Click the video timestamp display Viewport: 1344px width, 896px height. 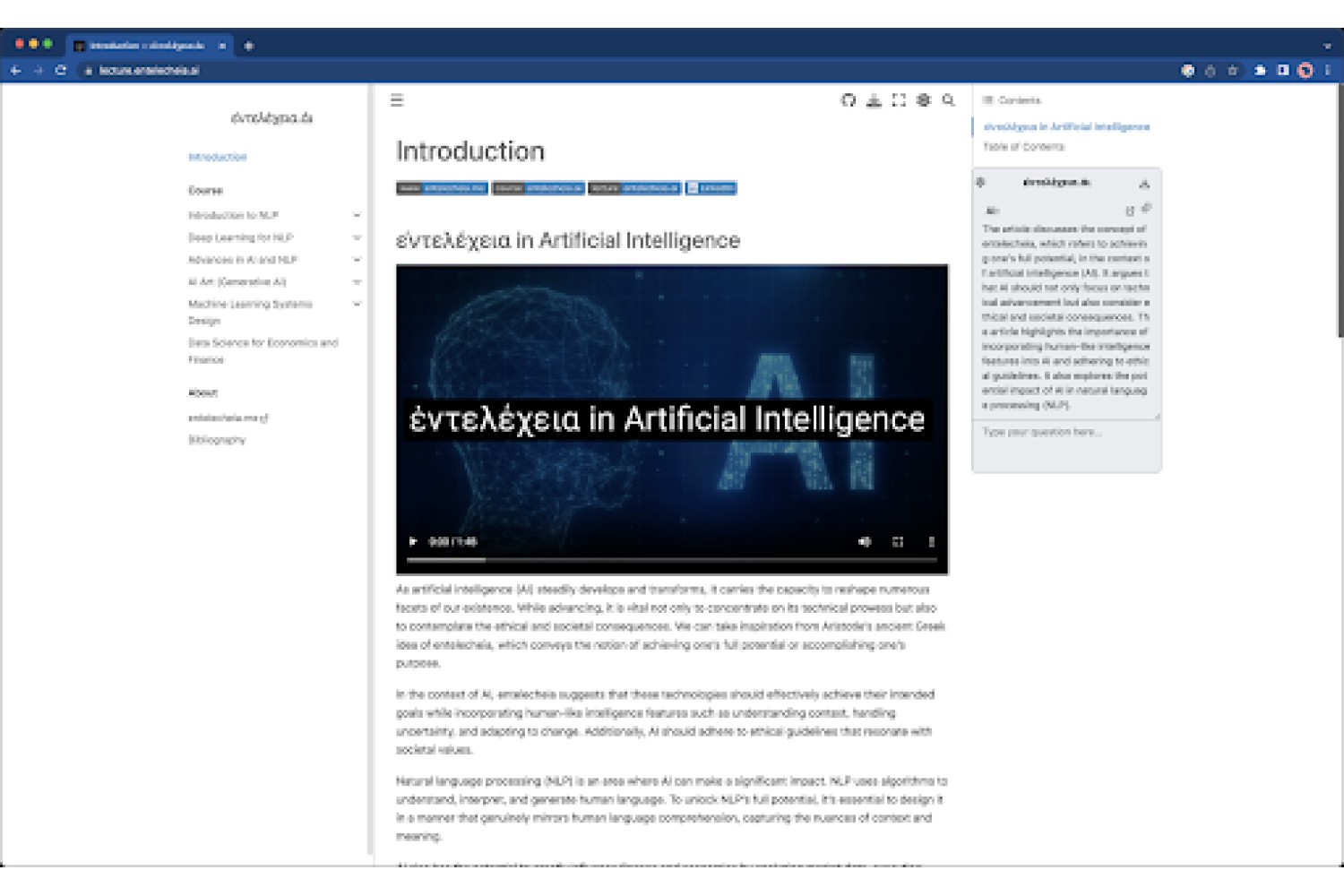[453, 541]
